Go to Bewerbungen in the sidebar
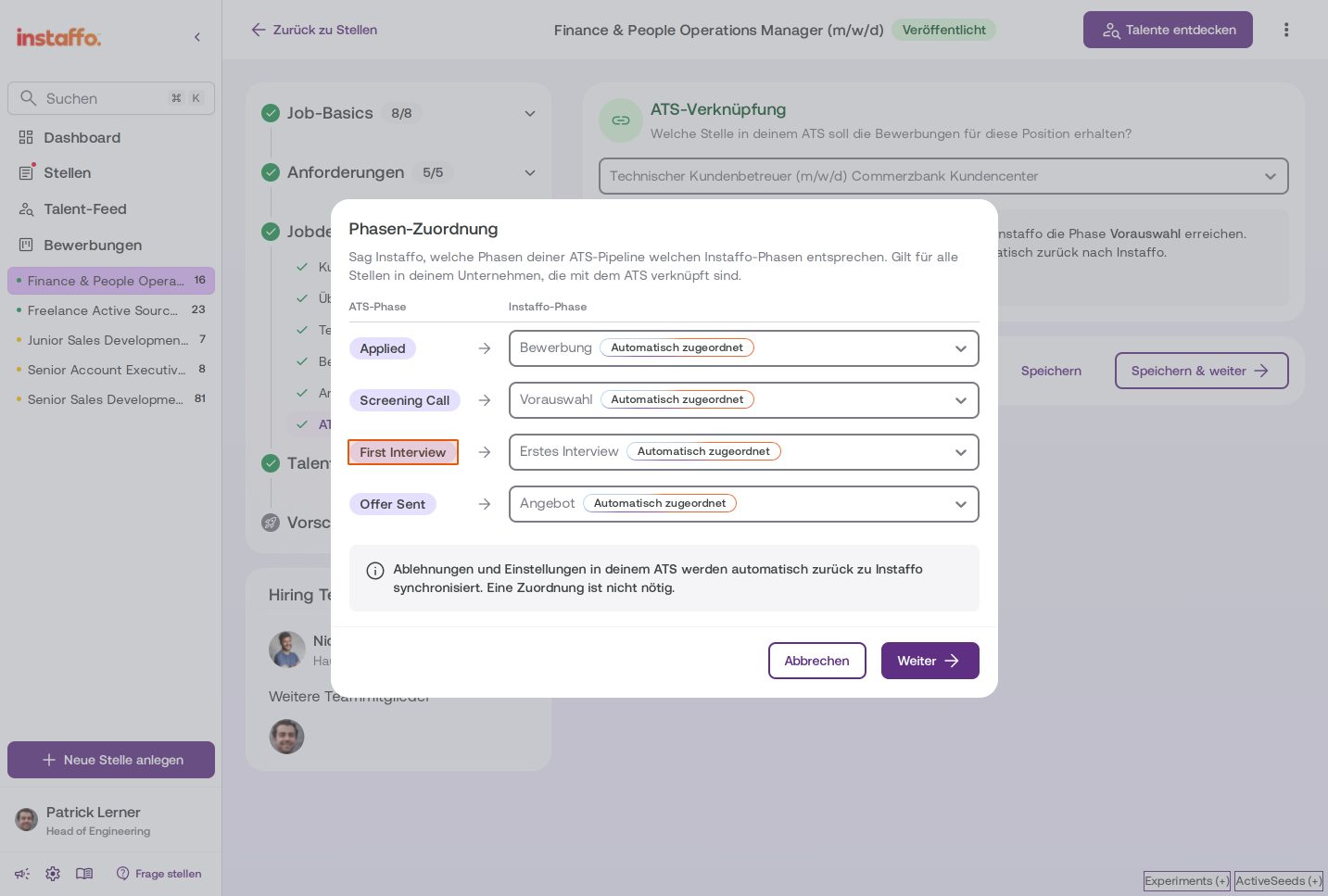The height and width of the screenshot is (896, 1328). (x=93, y=246)
